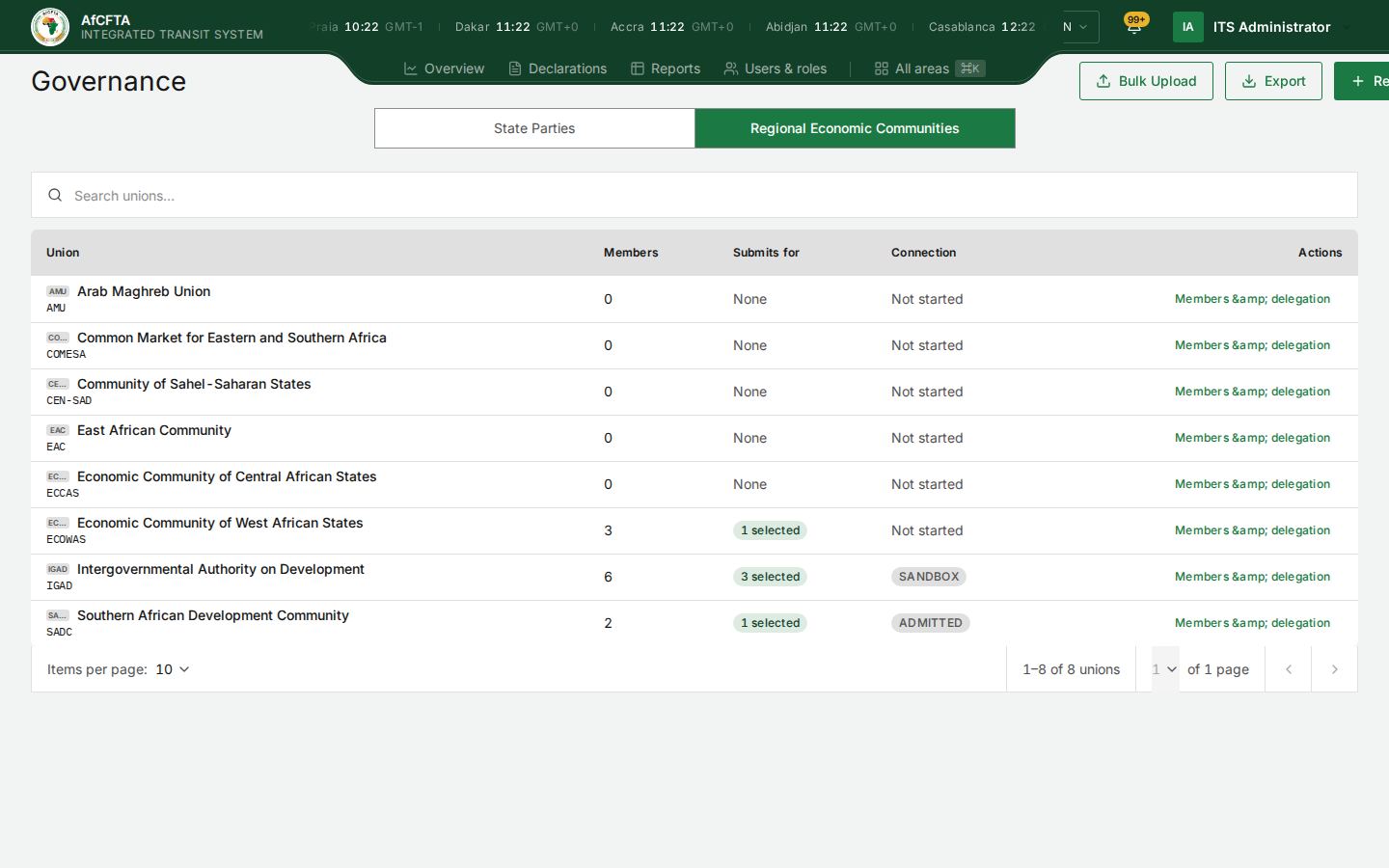Open the notifications bell
1389x868 pixels.
[x=1134, y=27]
